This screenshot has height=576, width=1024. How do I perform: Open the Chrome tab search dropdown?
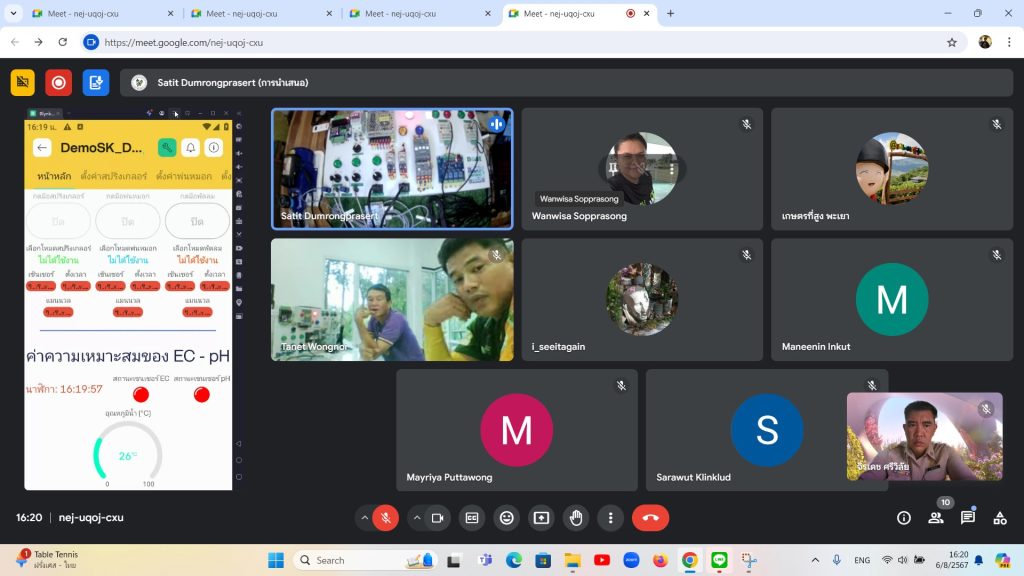[13, 13]
